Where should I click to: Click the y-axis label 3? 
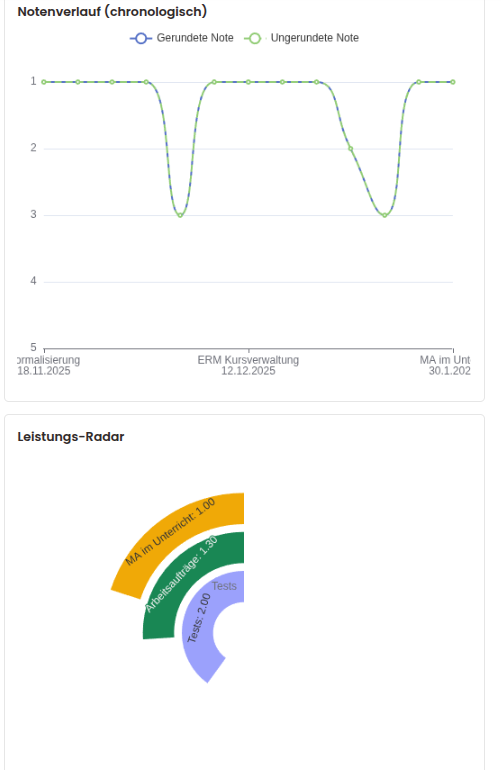point(33,215)
